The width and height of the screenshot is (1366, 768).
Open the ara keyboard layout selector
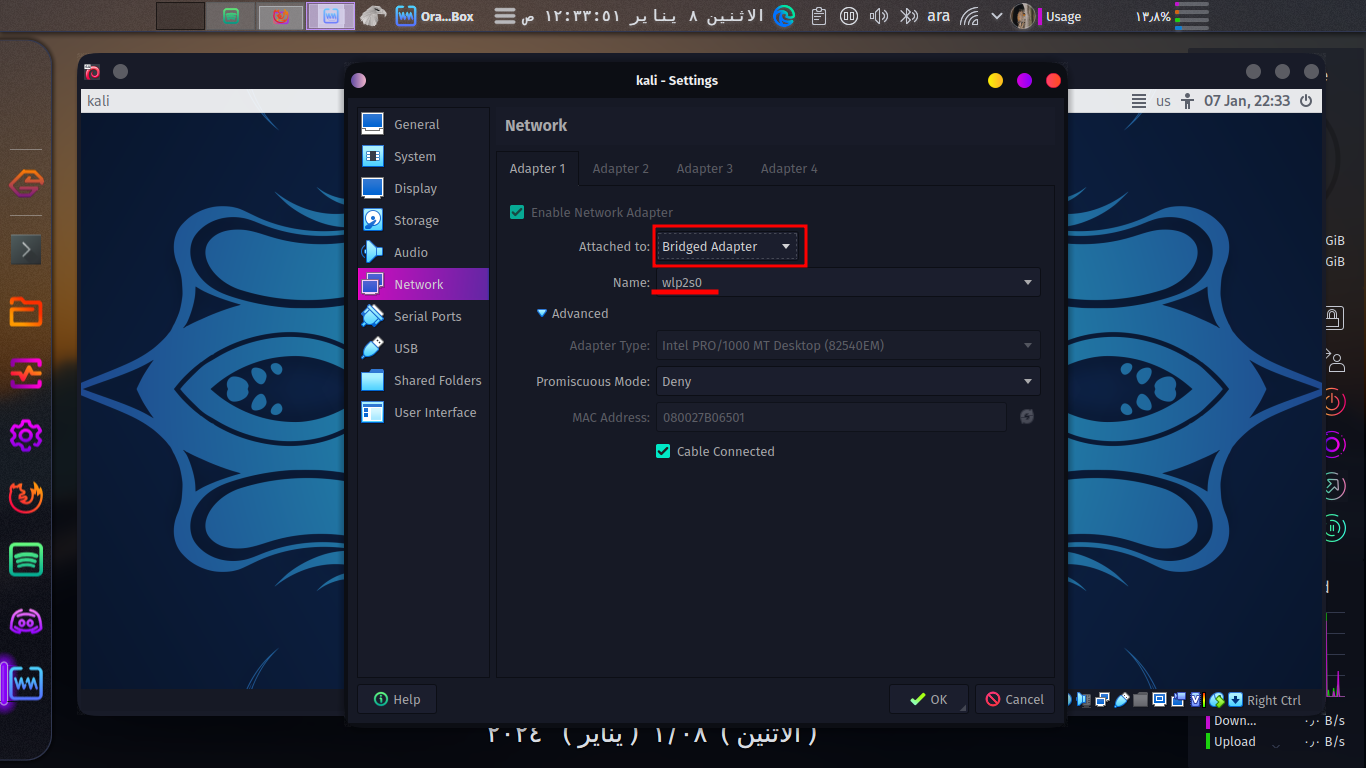(x=938, y=16)
